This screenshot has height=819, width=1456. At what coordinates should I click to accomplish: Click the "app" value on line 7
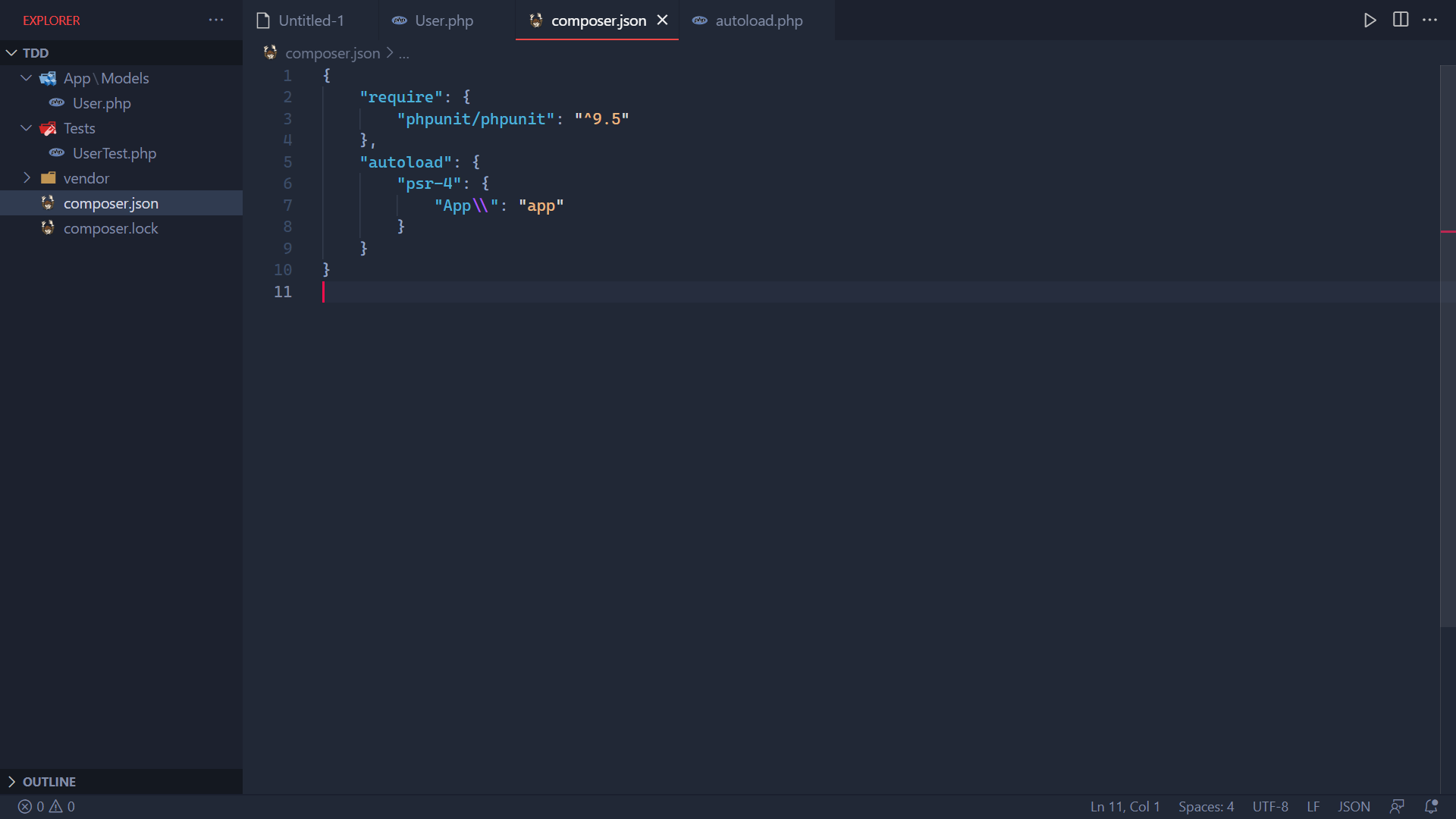pos(541,206)
